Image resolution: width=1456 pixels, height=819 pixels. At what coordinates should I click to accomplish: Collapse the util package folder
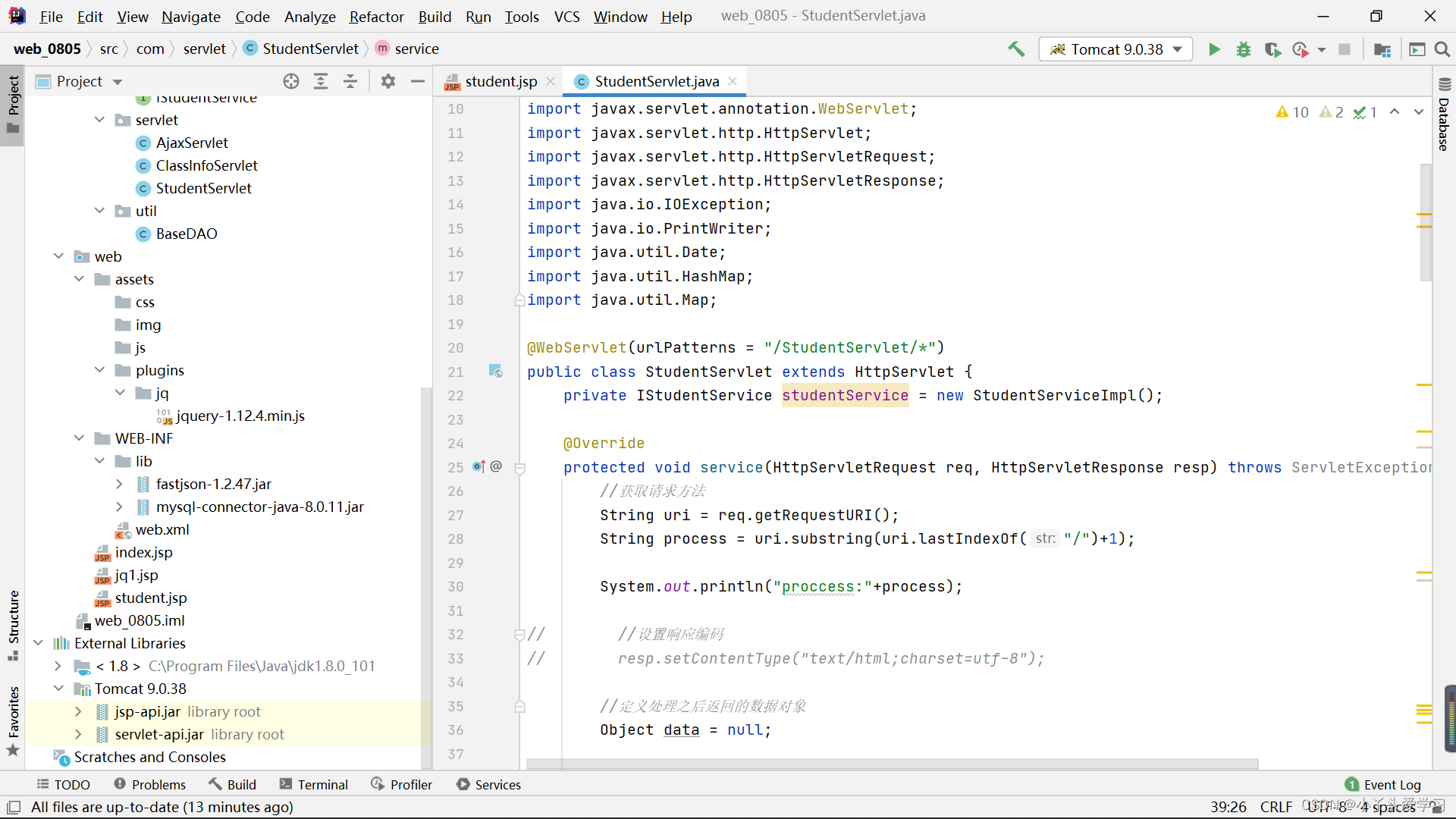tap(99, 211)
